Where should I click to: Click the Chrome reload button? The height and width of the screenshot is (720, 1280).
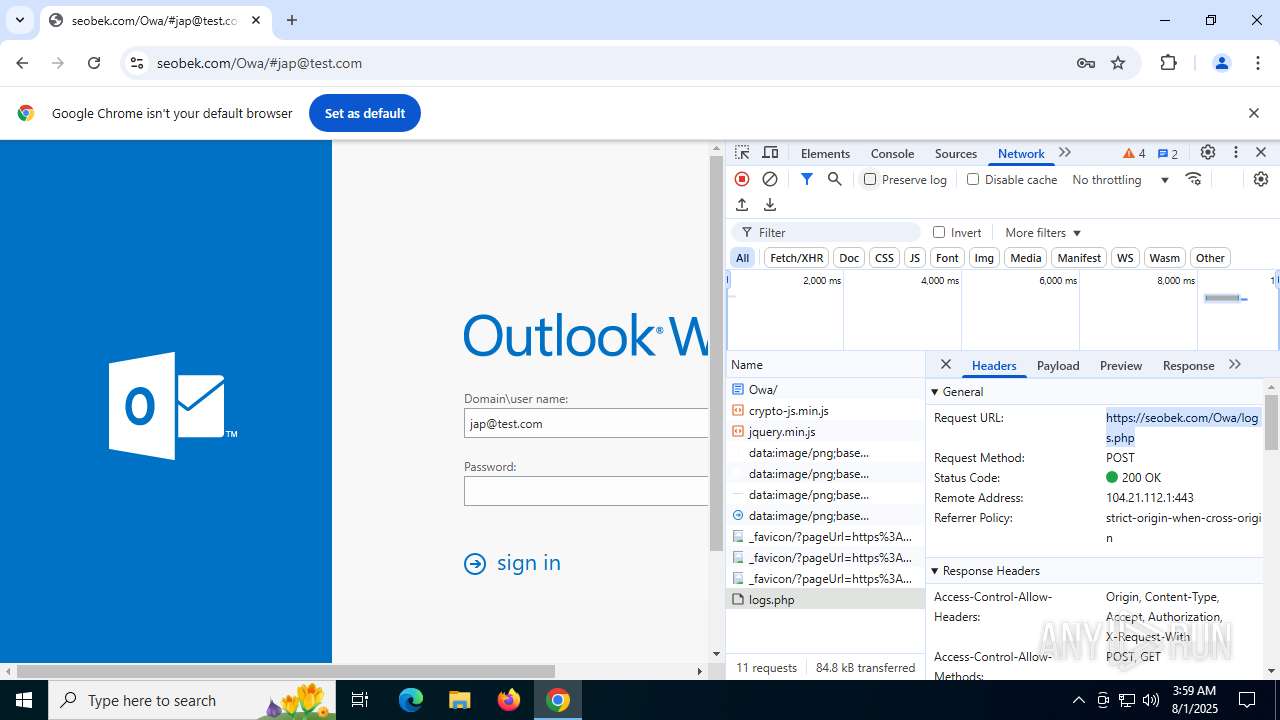point(94,63)
